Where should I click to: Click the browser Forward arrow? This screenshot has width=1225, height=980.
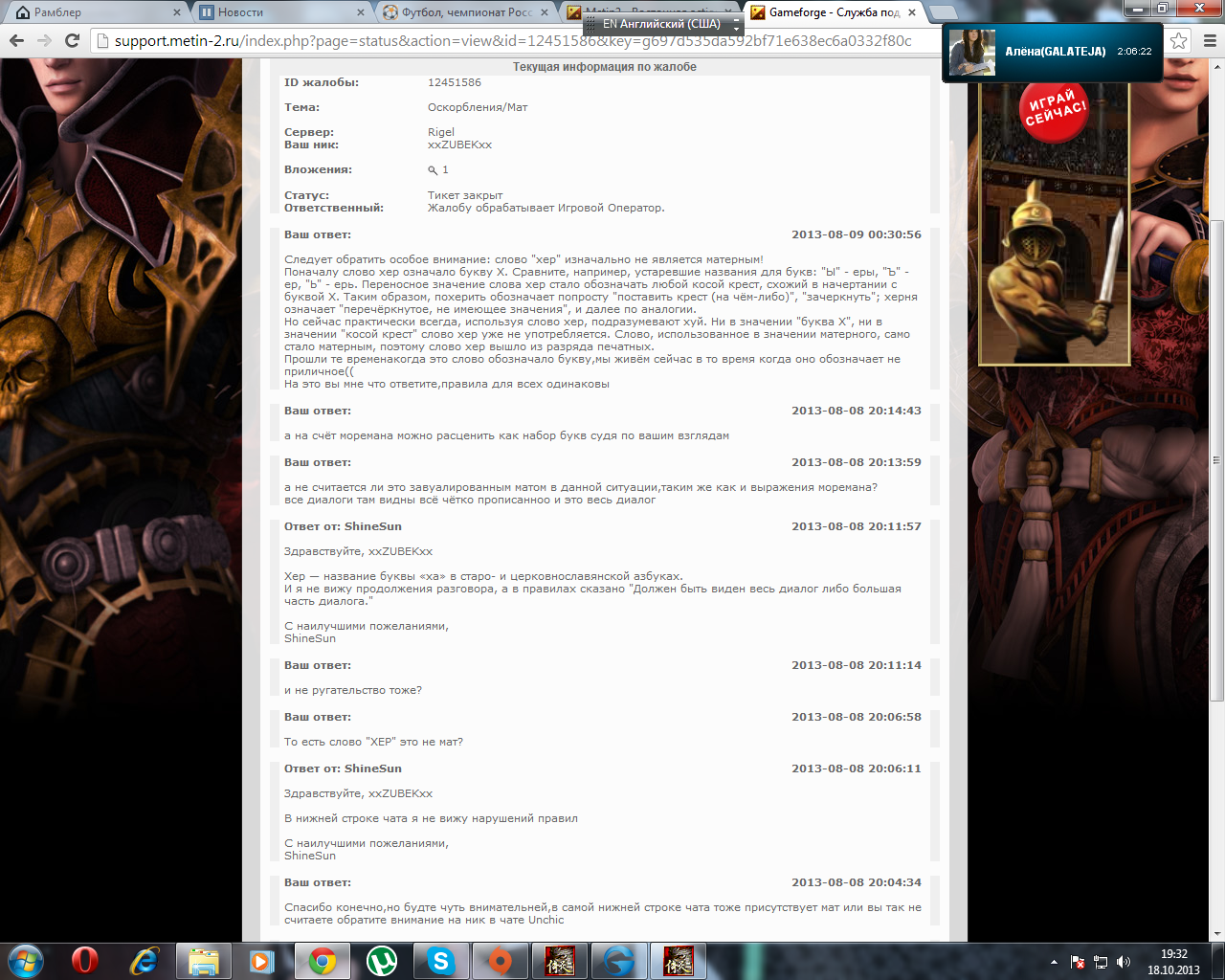click(x=44, y=40)
